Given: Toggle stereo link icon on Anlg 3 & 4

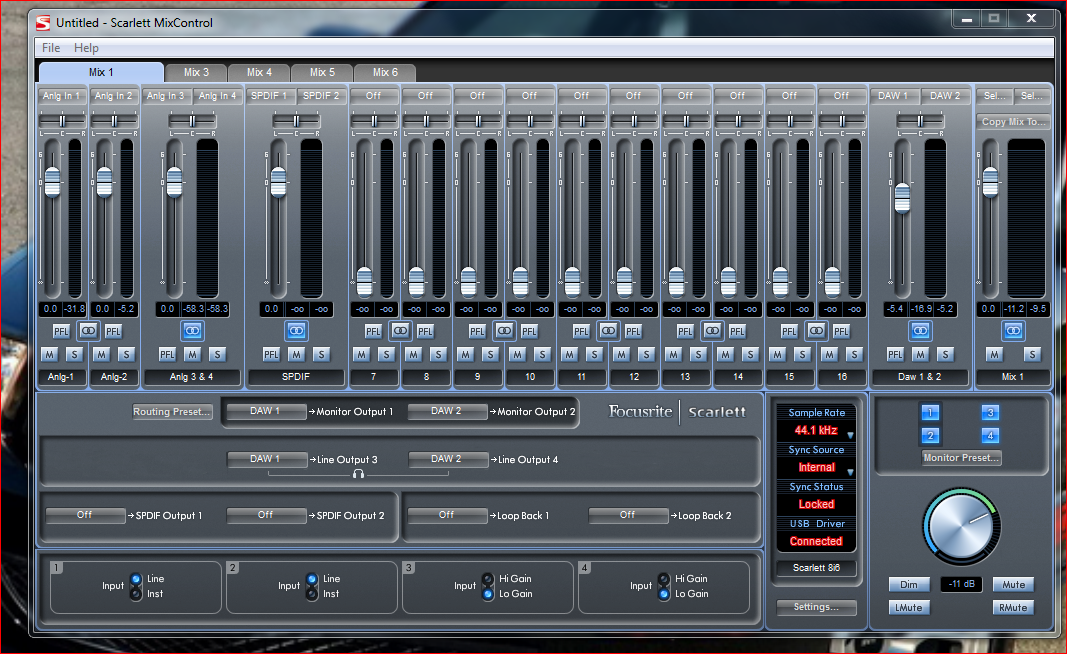Looking at the screenshot, I should tap(192, 331).
